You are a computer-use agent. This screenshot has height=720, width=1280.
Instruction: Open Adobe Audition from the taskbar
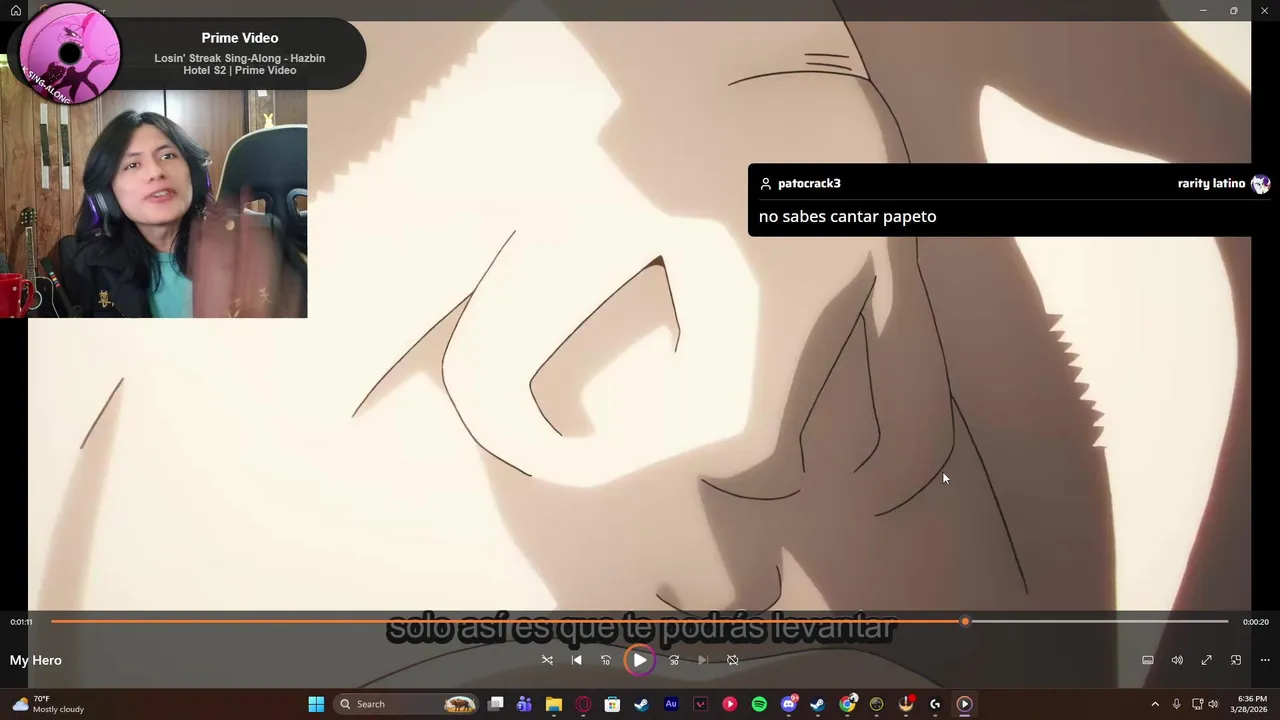tap(671, 704)
